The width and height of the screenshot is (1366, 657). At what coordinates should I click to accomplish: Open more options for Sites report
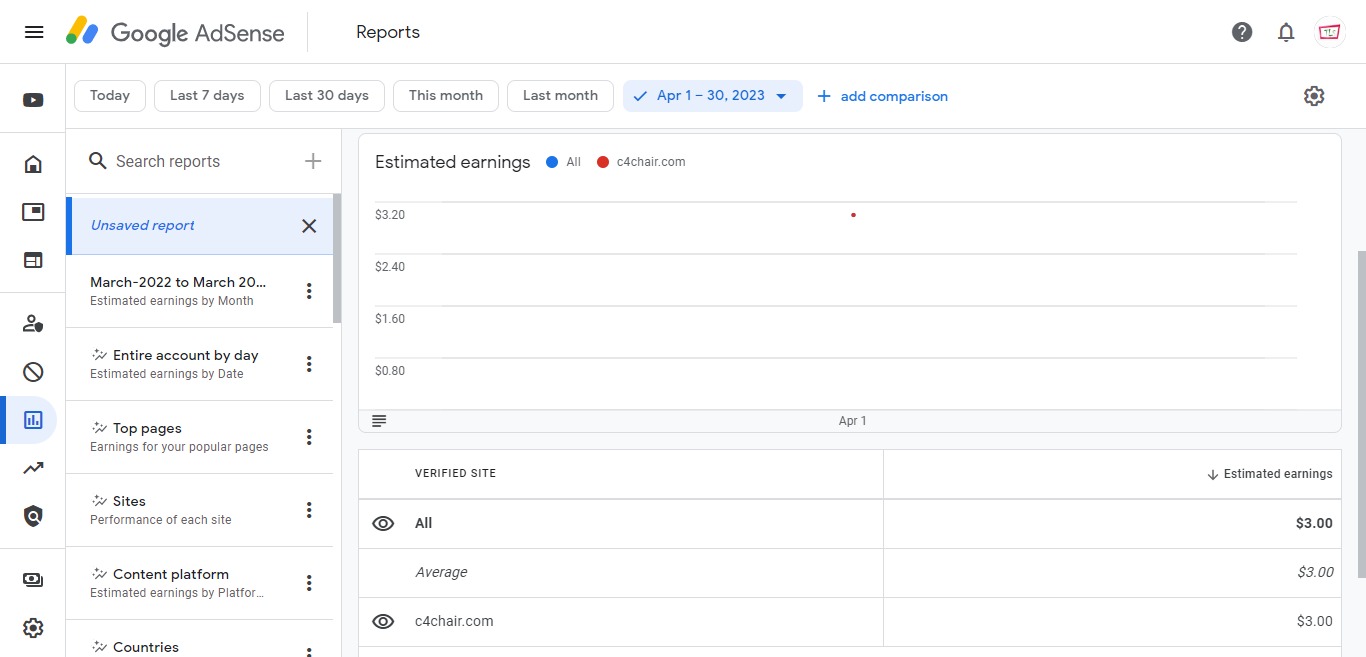[x=309, y=510]
